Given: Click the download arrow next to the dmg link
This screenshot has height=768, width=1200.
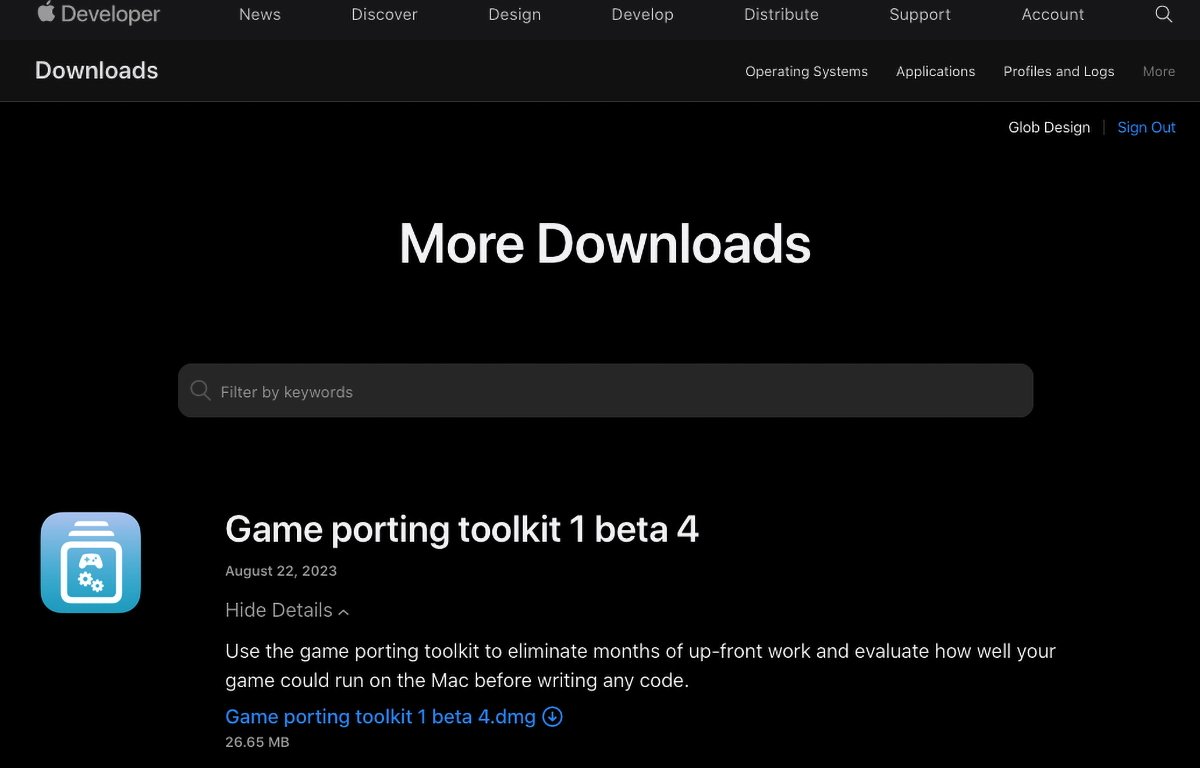Looking at the screenshot, I should click(x=552, y=716).
